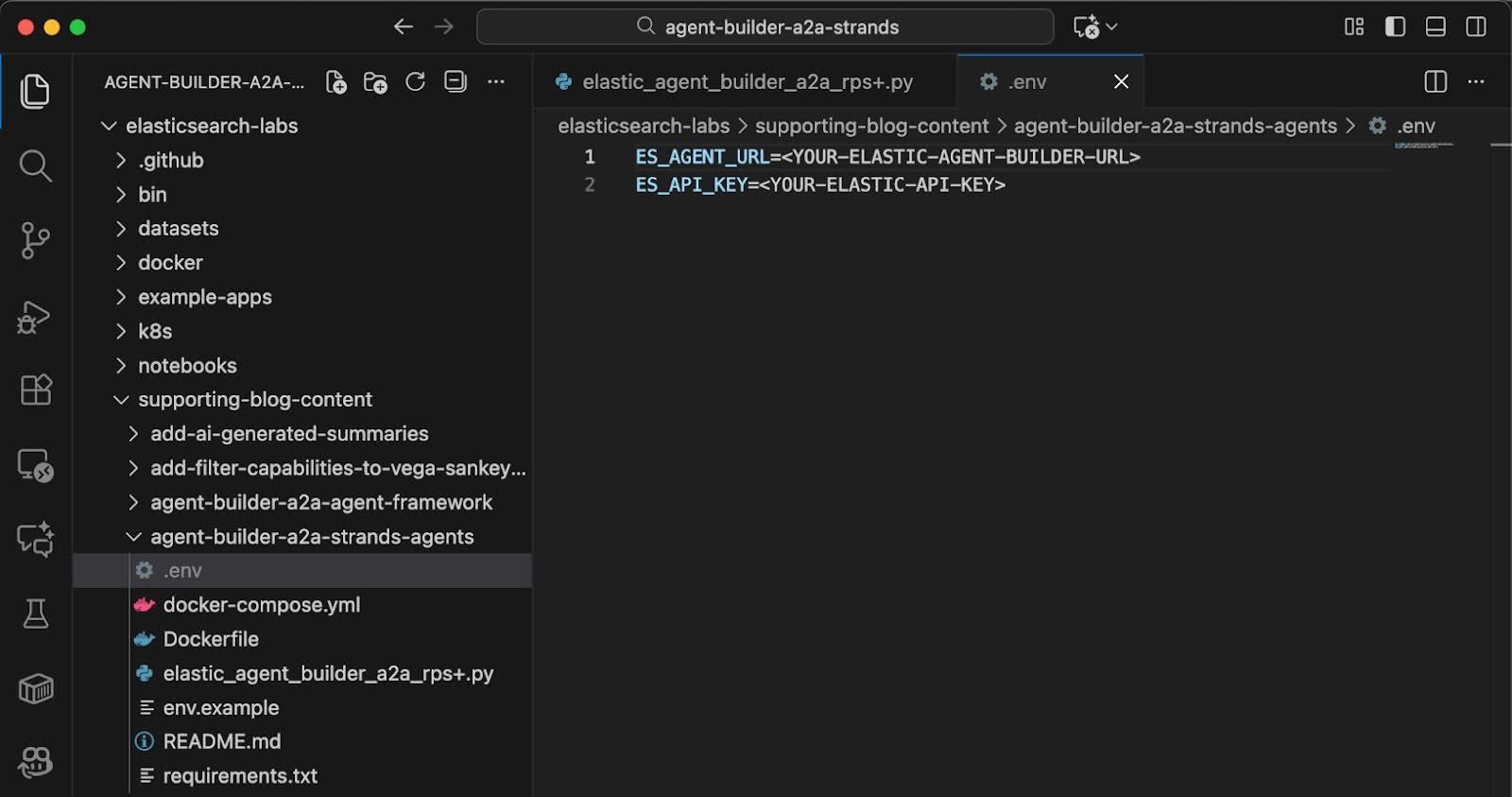Click the agent-builder-a2a-strands search field
Viewport: 1512px width, 797px height.
click(x=765, y=26)
